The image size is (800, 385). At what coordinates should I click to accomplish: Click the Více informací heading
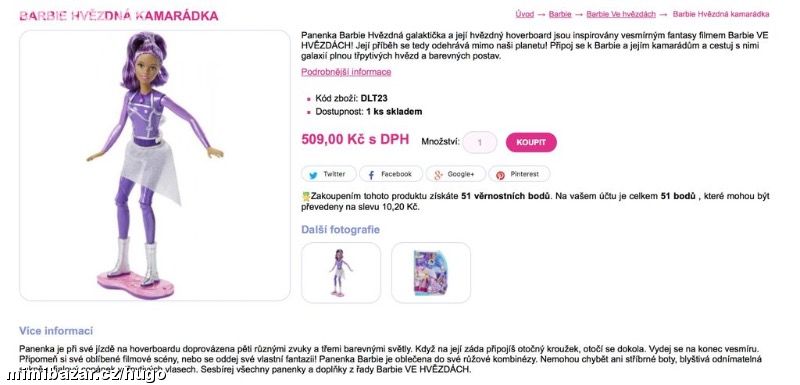click(x=56, y=331)
